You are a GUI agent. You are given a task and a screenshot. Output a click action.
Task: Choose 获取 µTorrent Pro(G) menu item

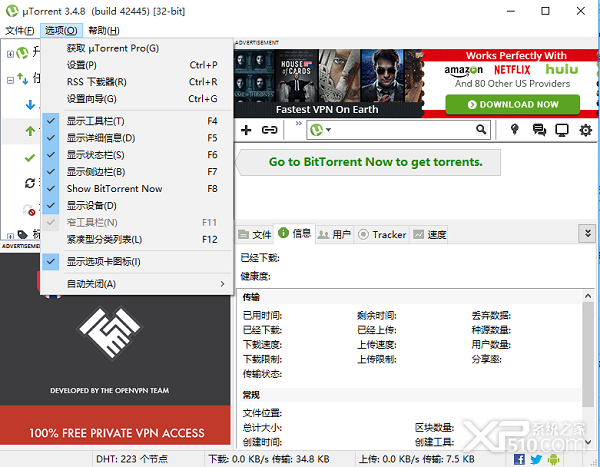click(137, 48)
